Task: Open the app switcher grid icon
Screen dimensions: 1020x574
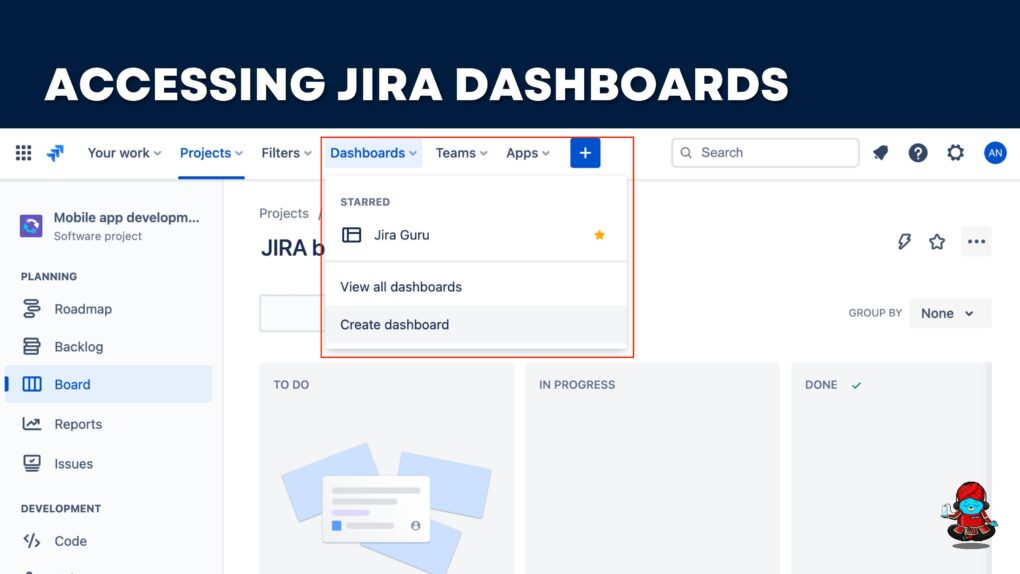Action: pos(23,153)
